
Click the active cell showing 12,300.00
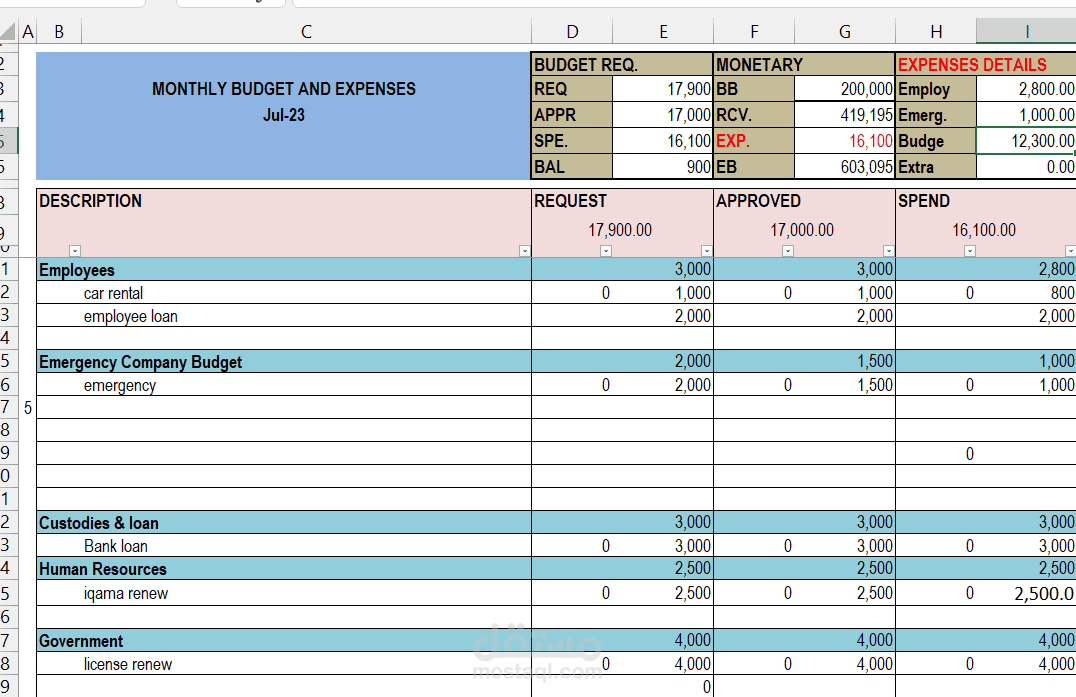coord(1026,141)
